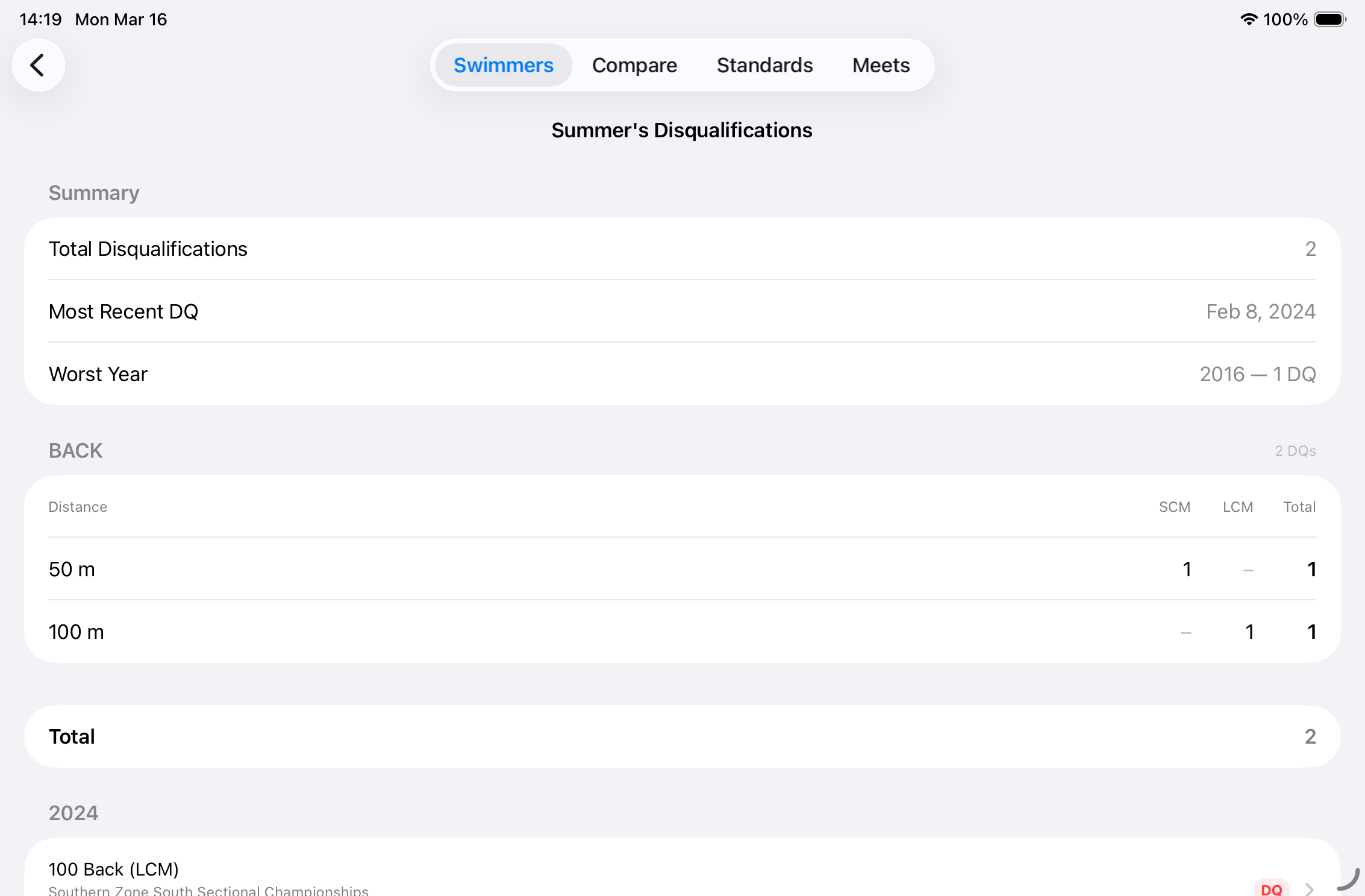Tap the Wi-Fi status icon
This screenshot has height=896, width=1365.
(1249, 19)
